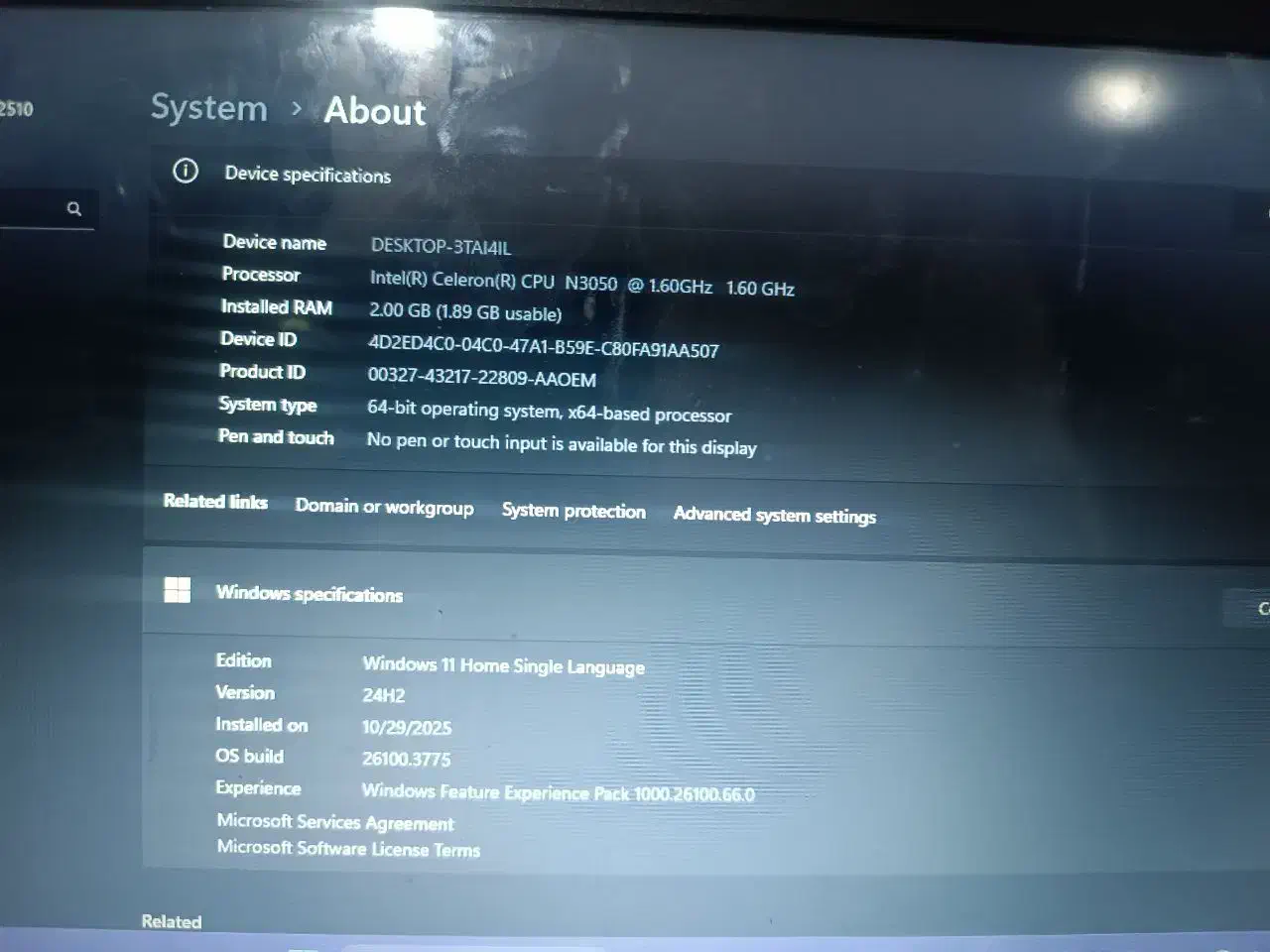The image size is (1270, 952).
Task: Click the Related heading at page bottom
Action: [x=172, y=921]
